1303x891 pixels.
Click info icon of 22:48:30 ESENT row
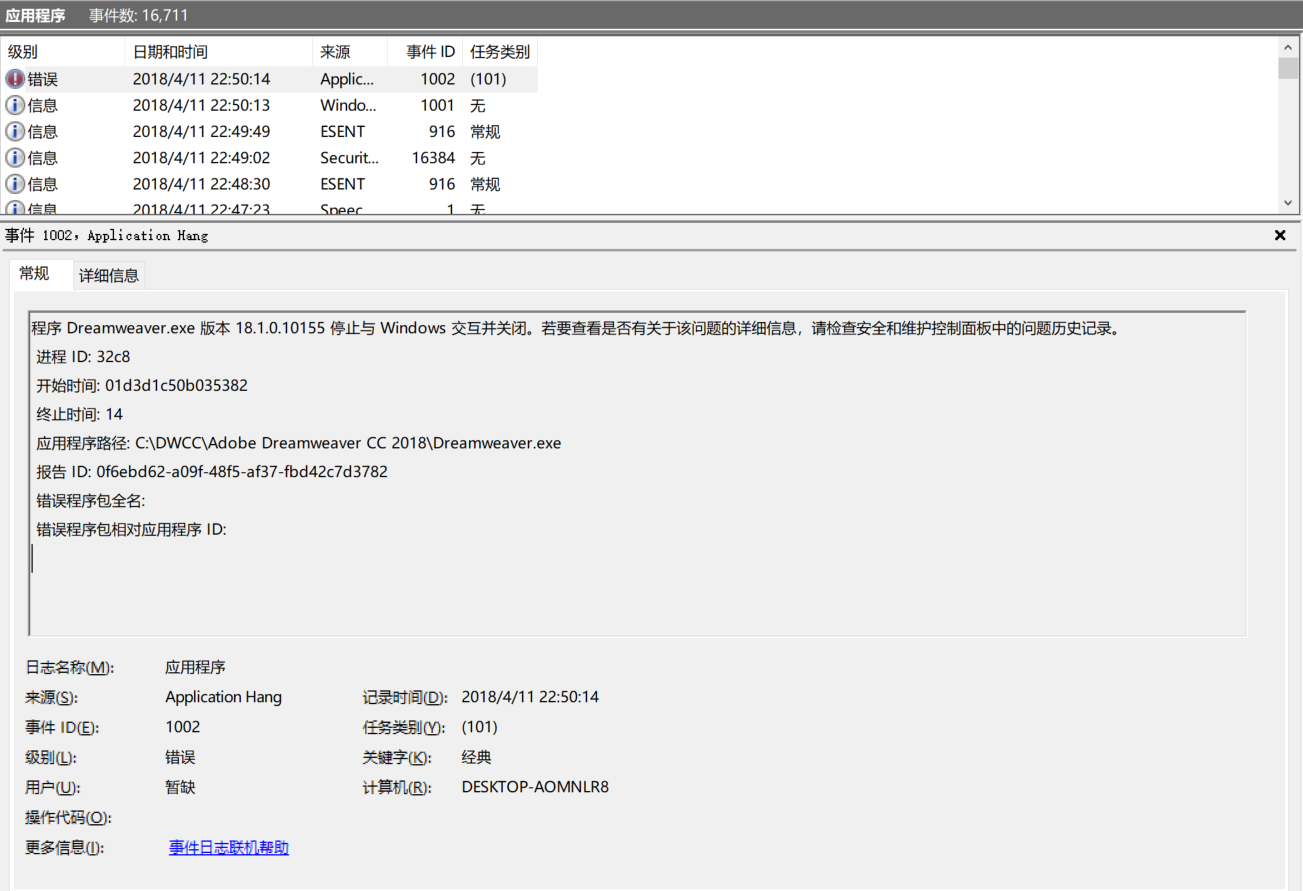pos(15,184)
